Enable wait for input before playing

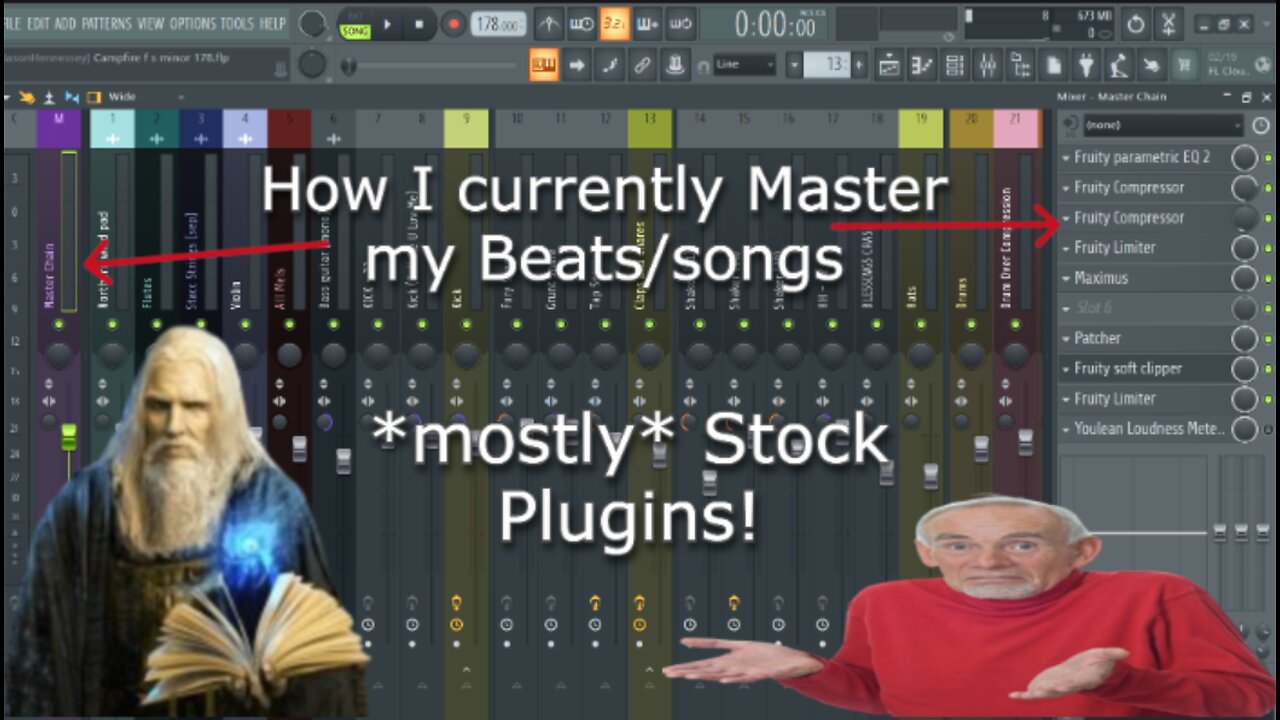pos(582,23)
